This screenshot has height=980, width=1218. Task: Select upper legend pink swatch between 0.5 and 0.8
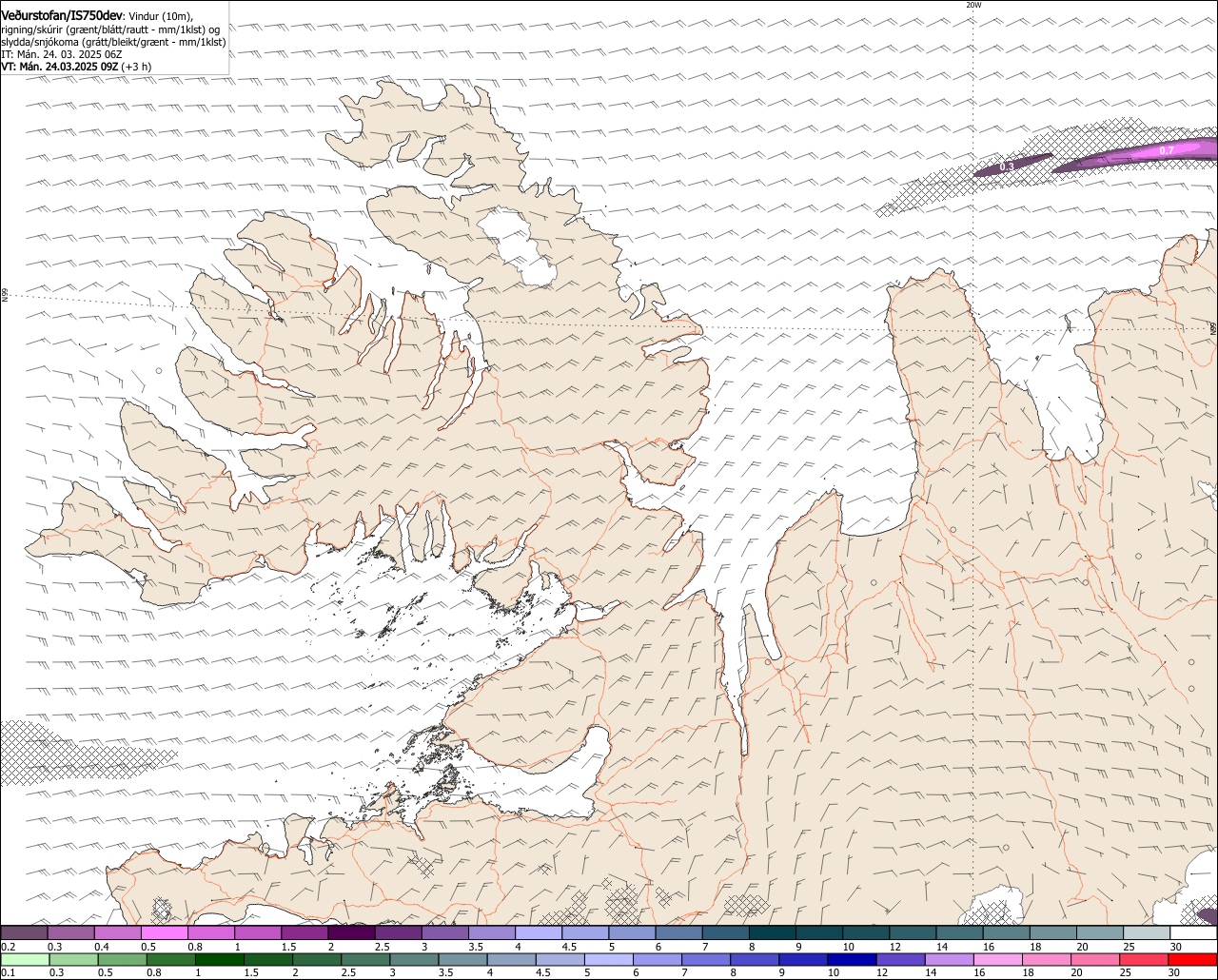[x=164, y=932]
